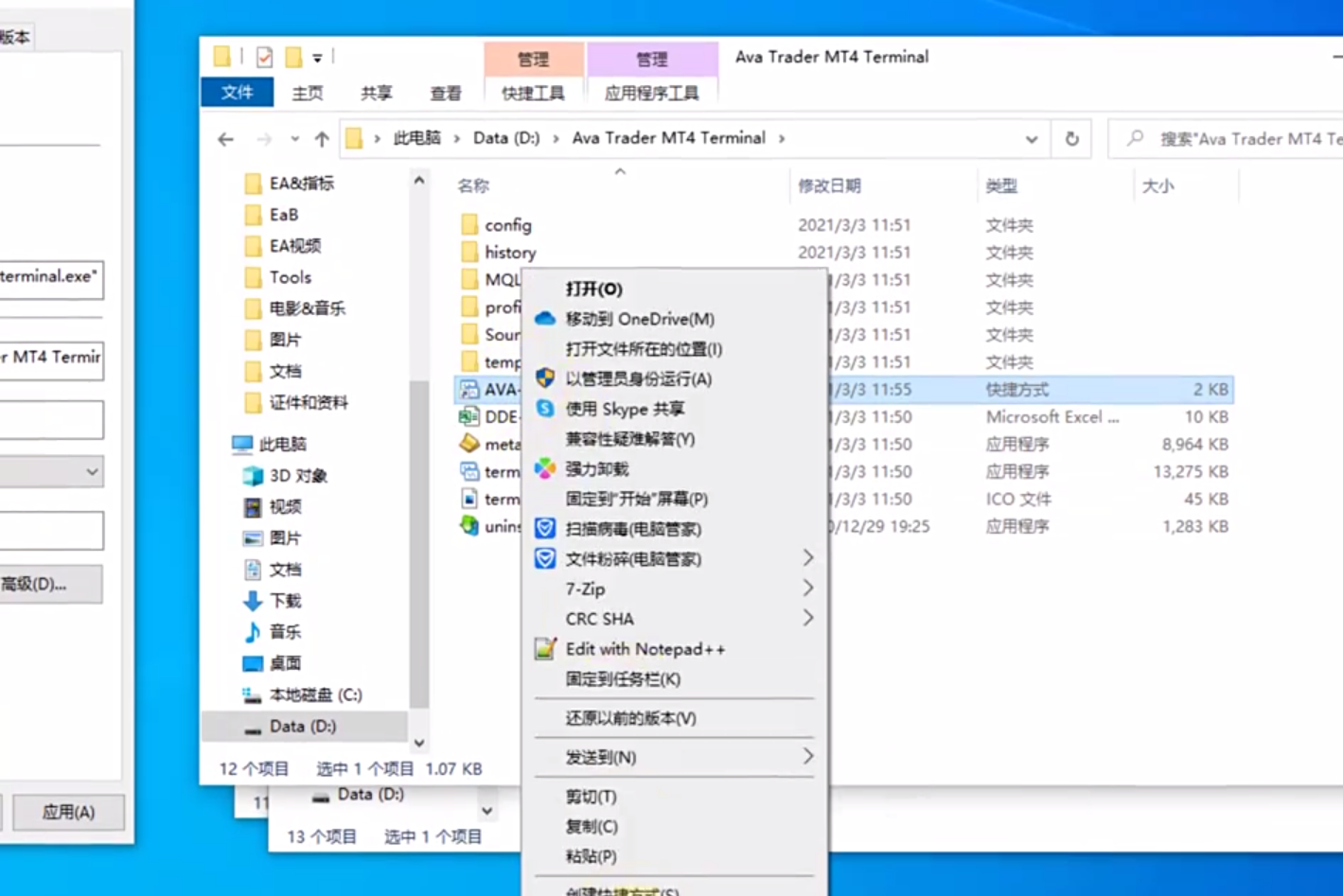Click the metaeditor application icon

coord(469,444)
